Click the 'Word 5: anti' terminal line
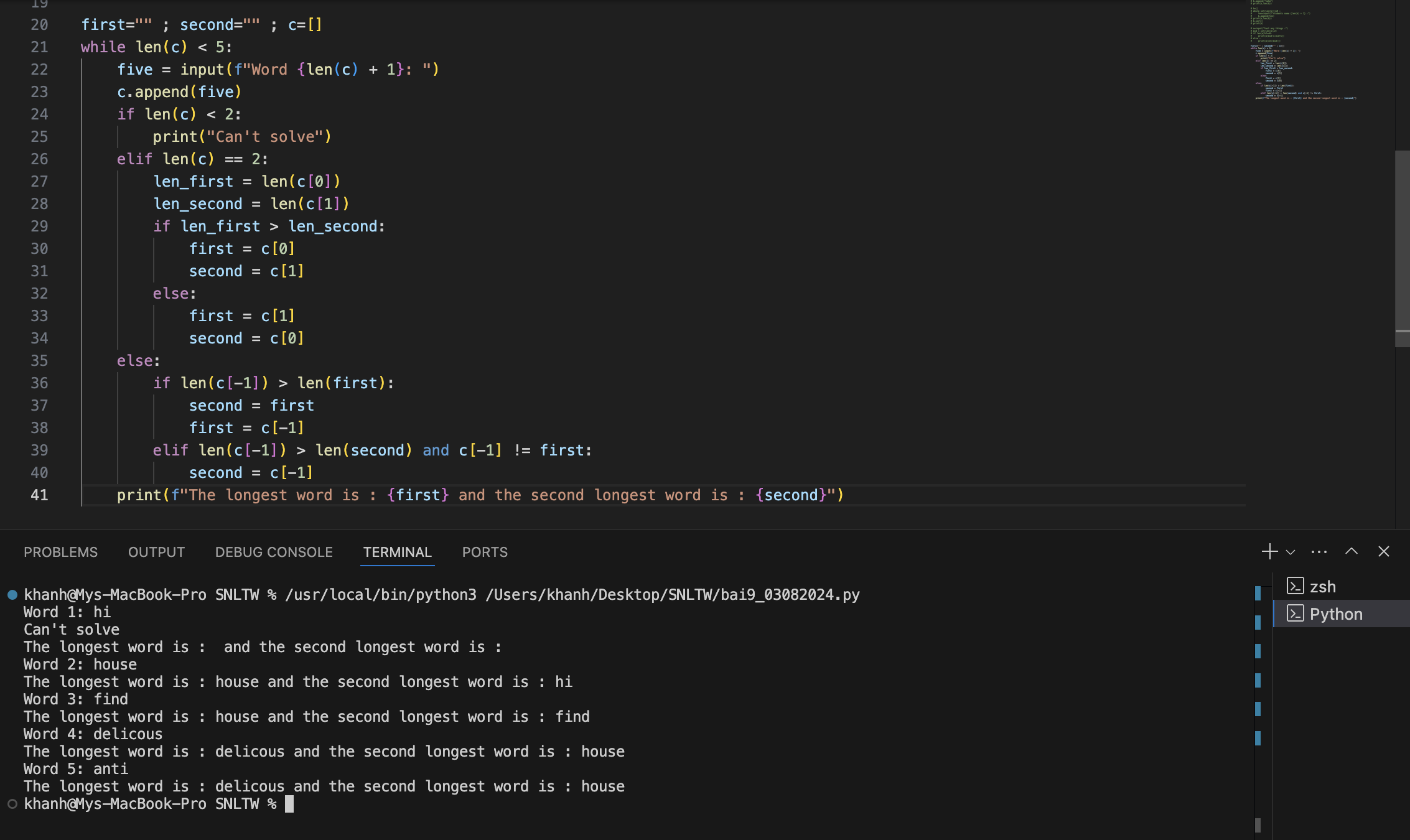The height and width of the screenshot is (840, 1410). pos(76,768)
